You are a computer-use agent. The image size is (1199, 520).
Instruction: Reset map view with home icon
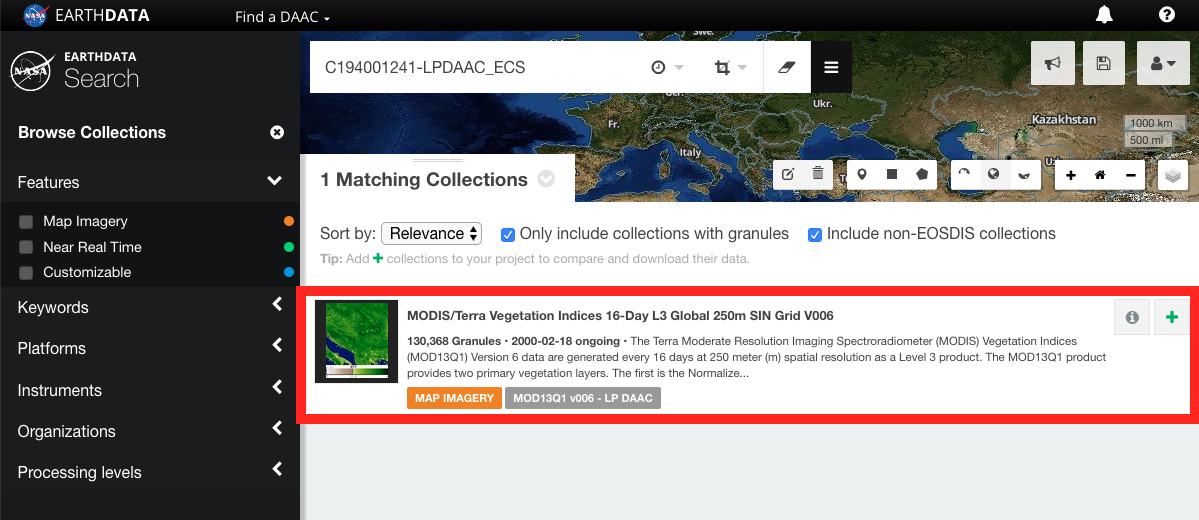pyautogui.click(x=1100, y=175)
